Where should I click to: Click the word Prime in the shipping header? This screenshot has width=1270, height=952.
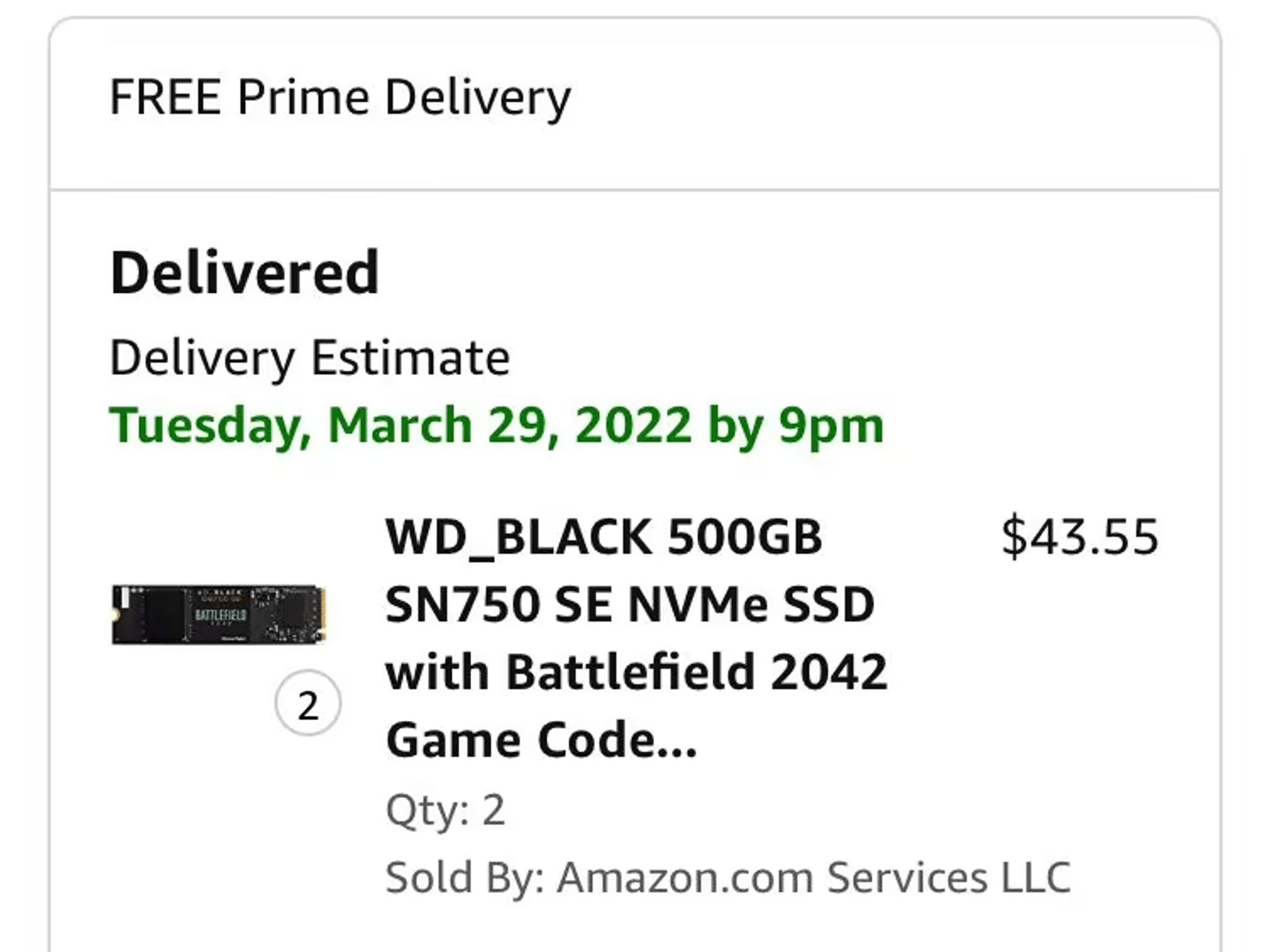point(303,97)
